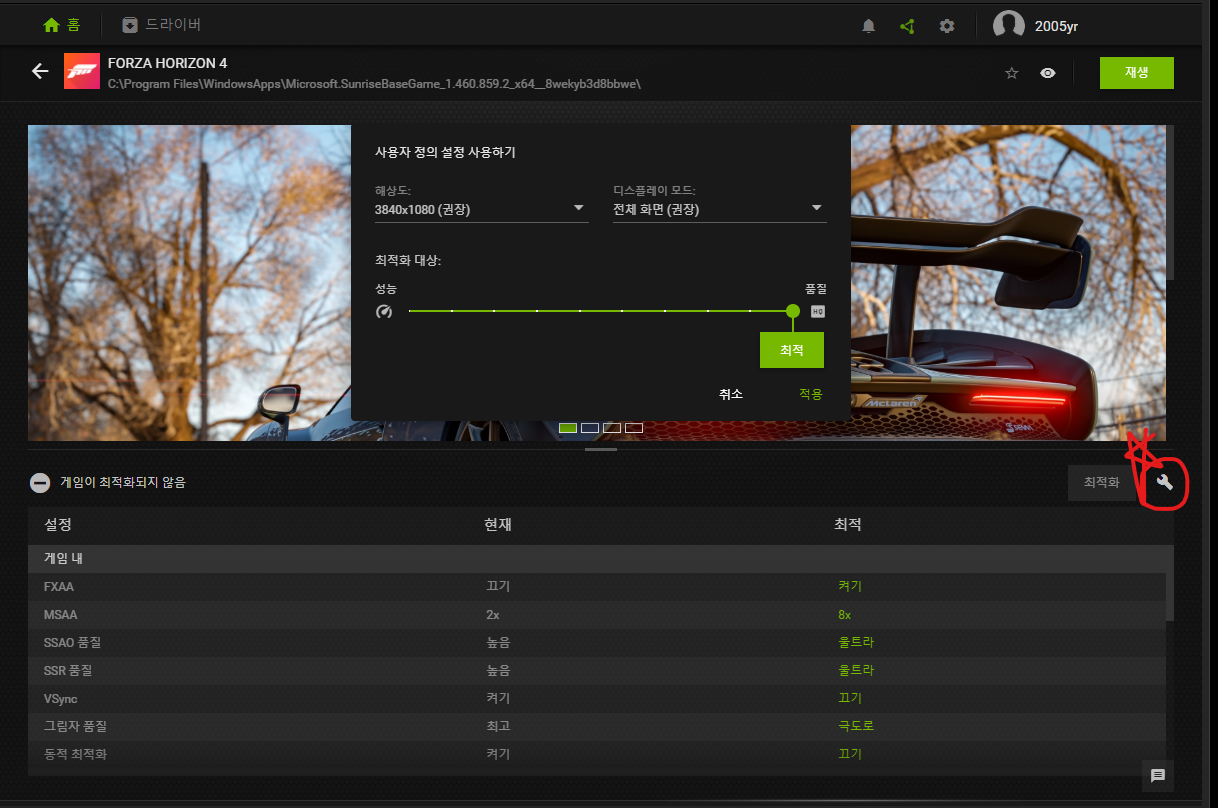Cancel the custom settings with 취소
This screenshot has height=808, width=1218.
731,394
